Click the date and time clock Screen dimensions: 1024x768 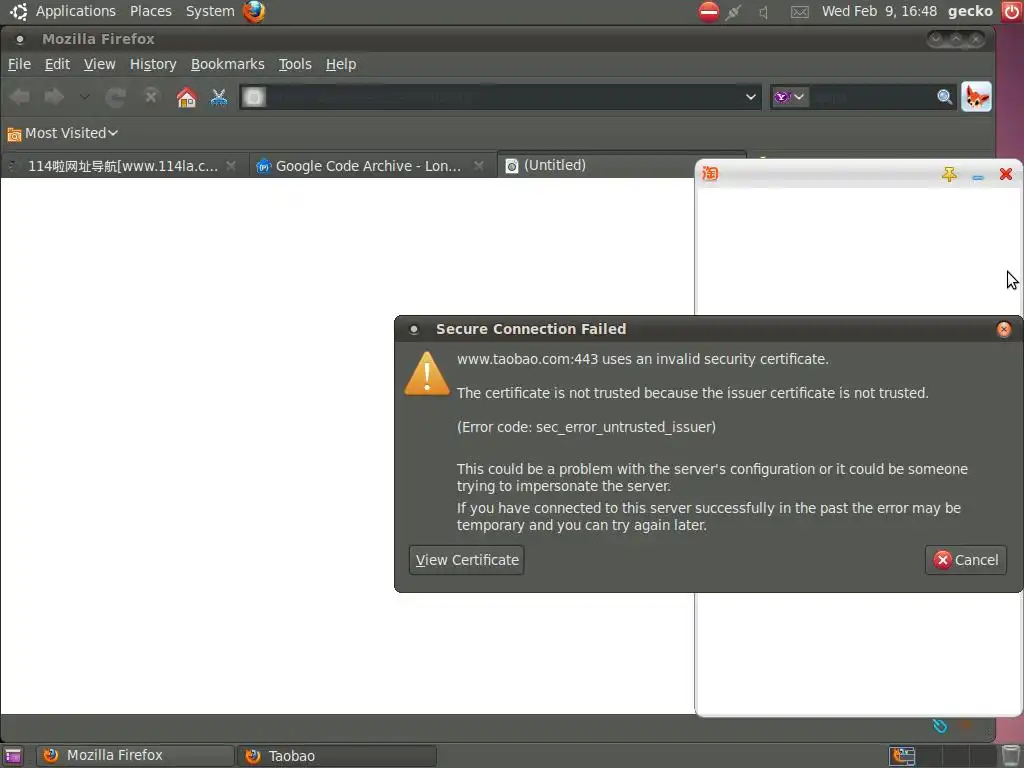point(879,11)
